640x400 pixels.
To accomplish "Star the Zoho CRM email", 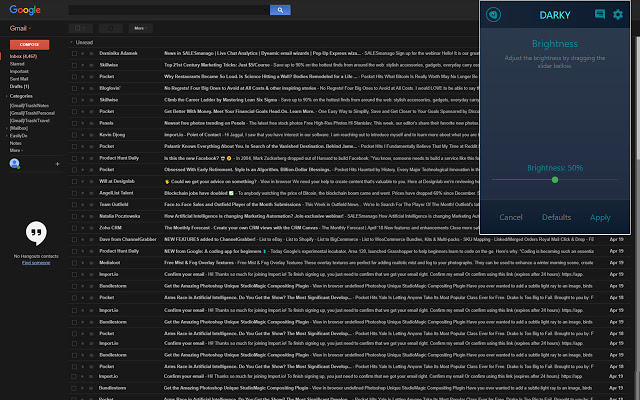I will (x=83, y=228).
